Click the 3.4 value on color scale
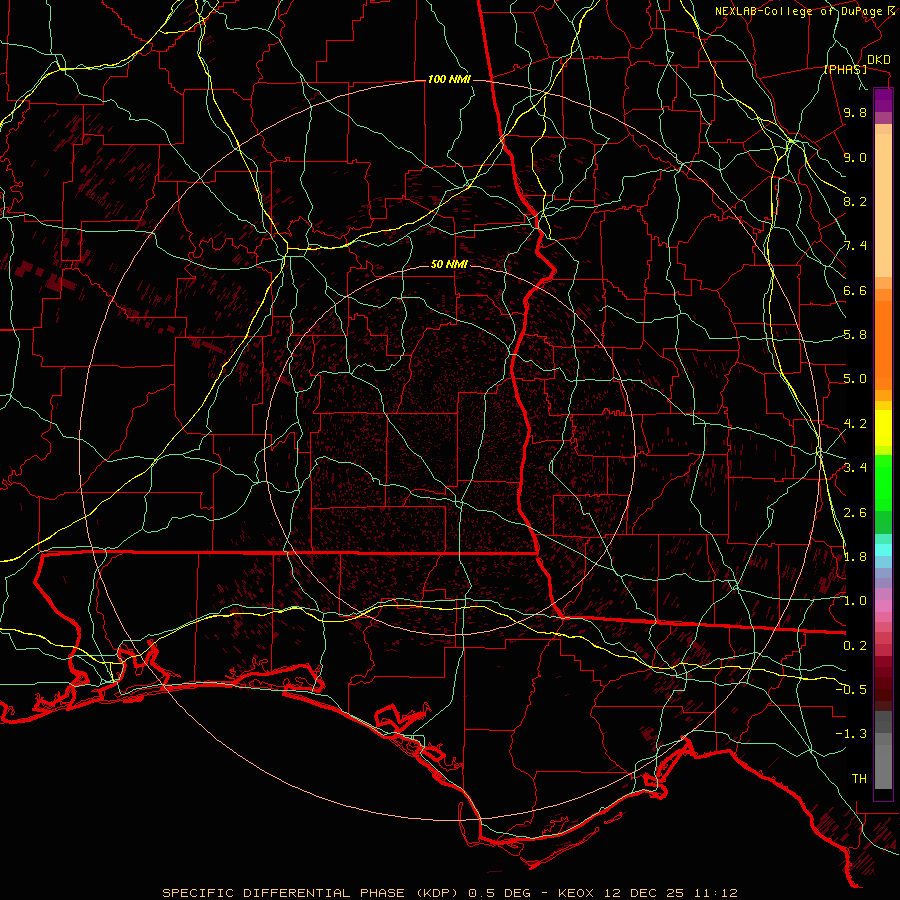Screen dimensions: 900x900 pos(855,468)
